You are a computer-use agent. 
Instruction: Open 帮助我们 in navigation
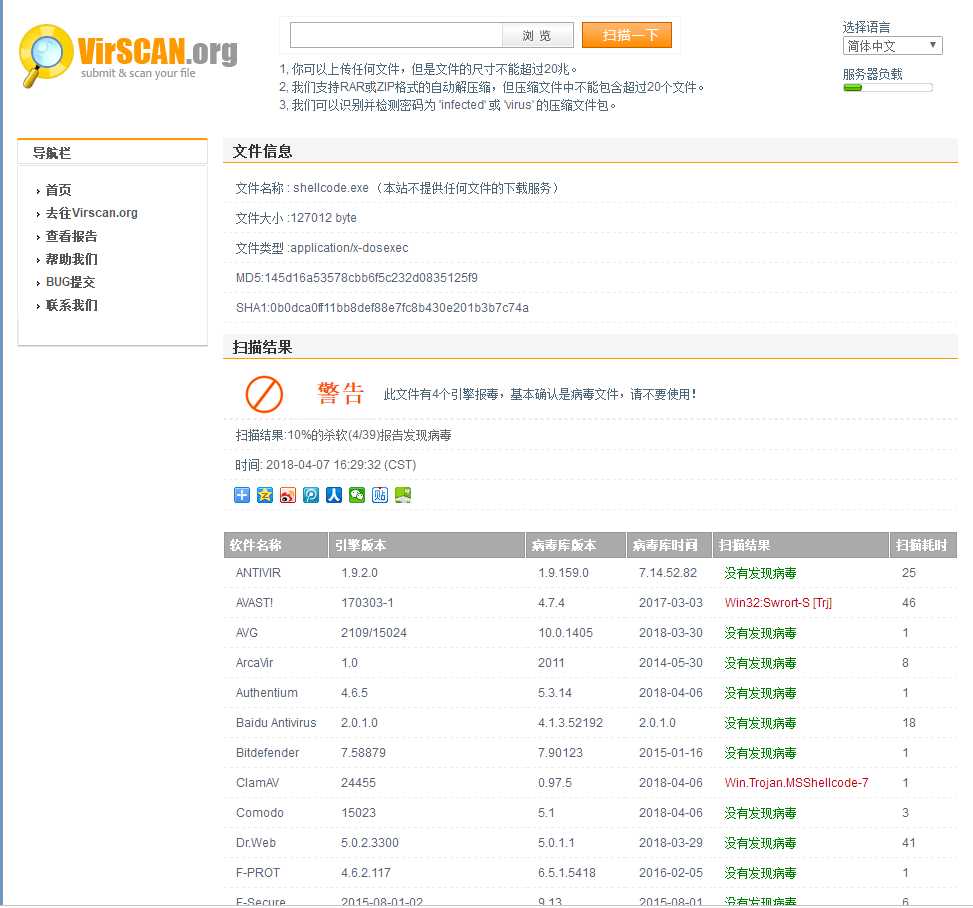(x=71, y=259)
